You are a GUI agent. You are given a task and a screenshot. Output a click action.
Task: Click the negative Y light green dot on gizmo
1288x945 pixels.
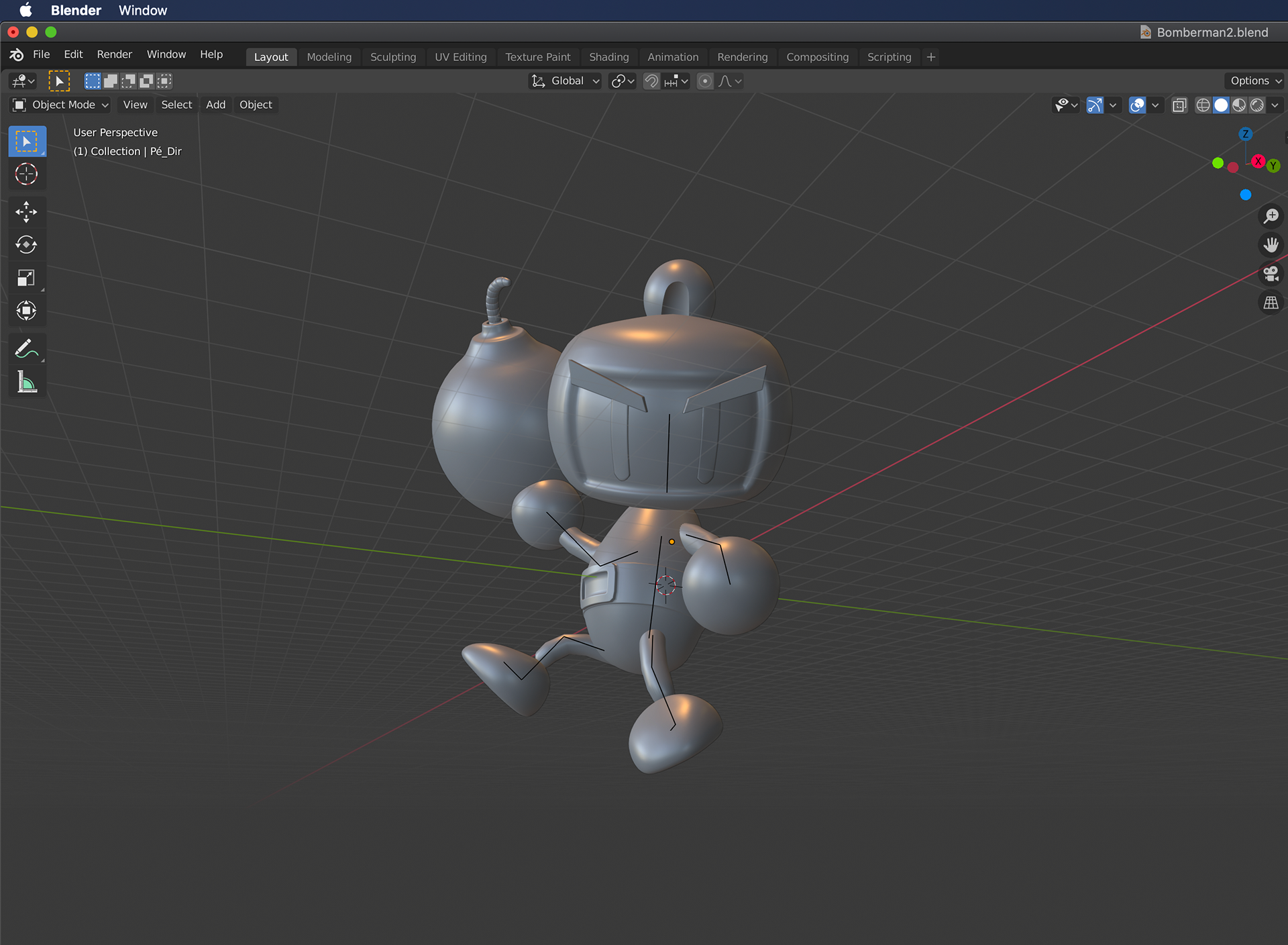[x=1218, y=163]
